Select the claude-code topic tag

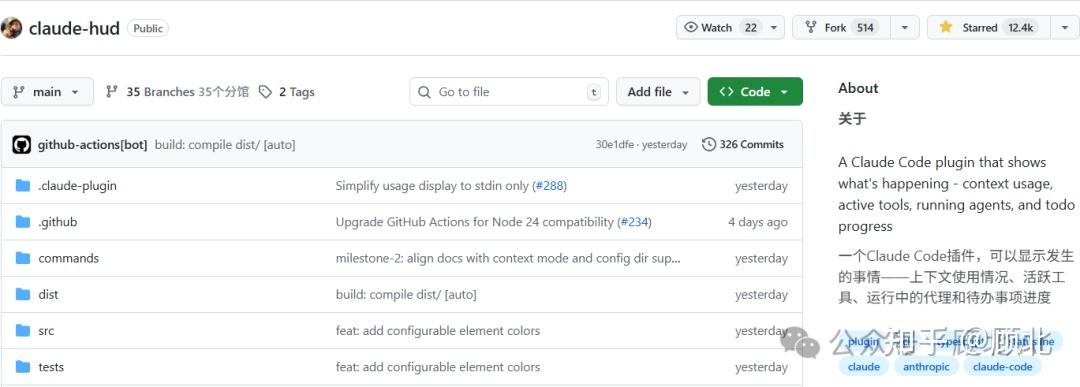(1002, 367)
